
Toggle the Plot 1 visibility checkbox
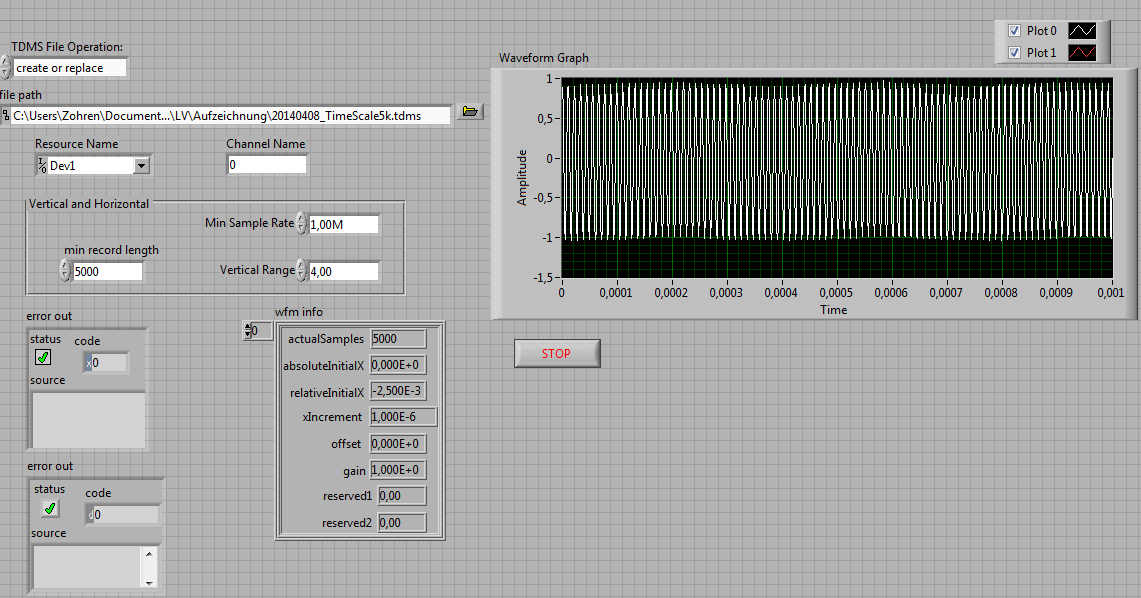point(1014,53)
